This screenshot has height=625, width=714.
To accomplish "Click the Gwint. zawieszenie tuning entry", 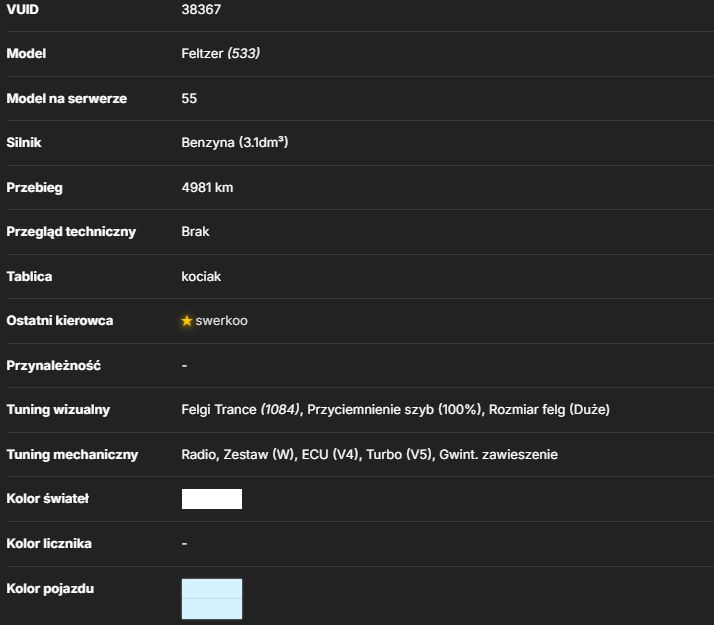I will point(498,455).
